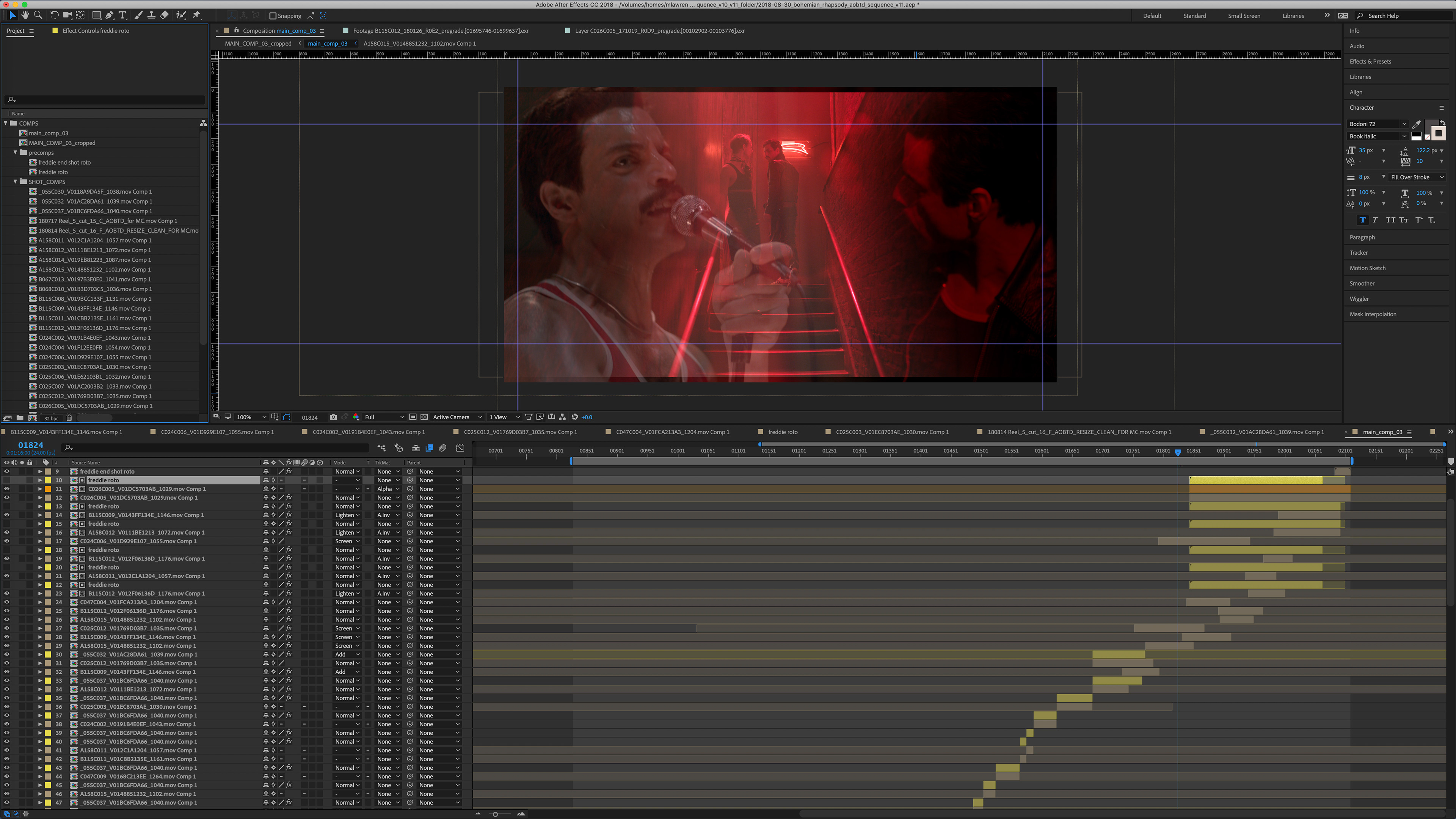The image size is (1456, 819).
Task: Select the Eraser tool
Action: (x=165, y=15)
